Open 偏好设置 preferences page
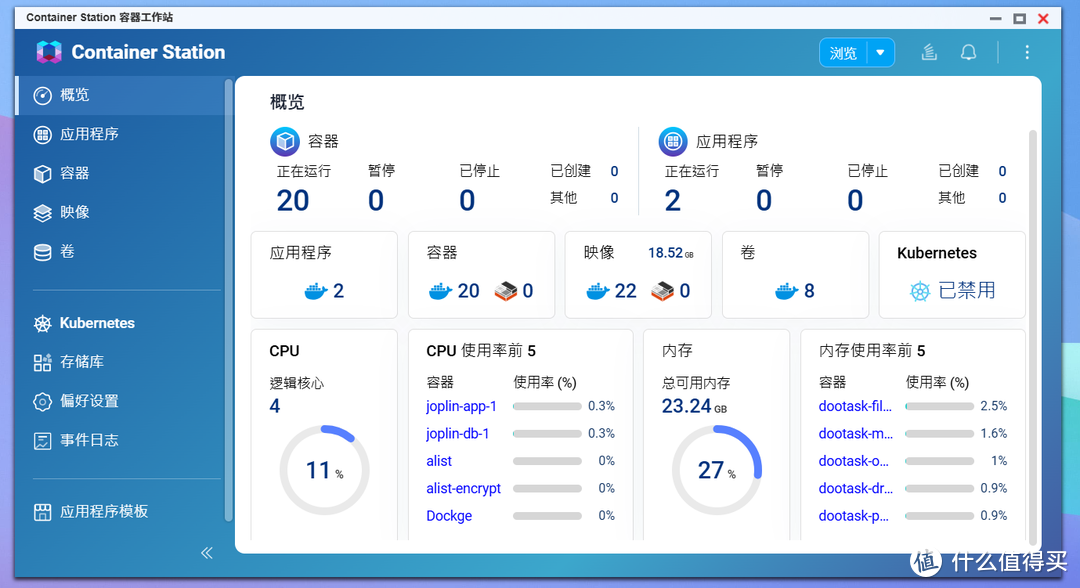Screen dimensions: 1080x588 89,401
